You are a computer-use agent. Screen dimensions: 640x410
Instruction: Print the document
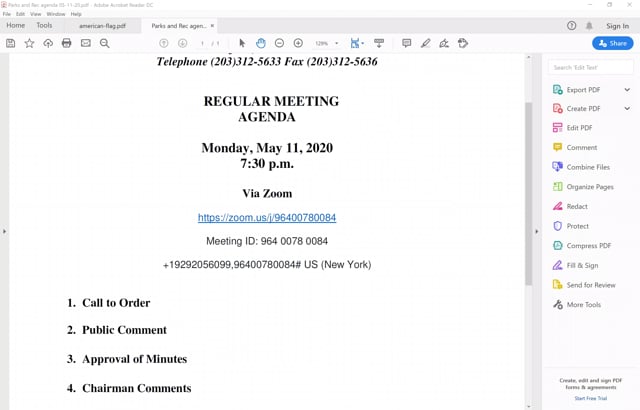(x=67, y=43)
